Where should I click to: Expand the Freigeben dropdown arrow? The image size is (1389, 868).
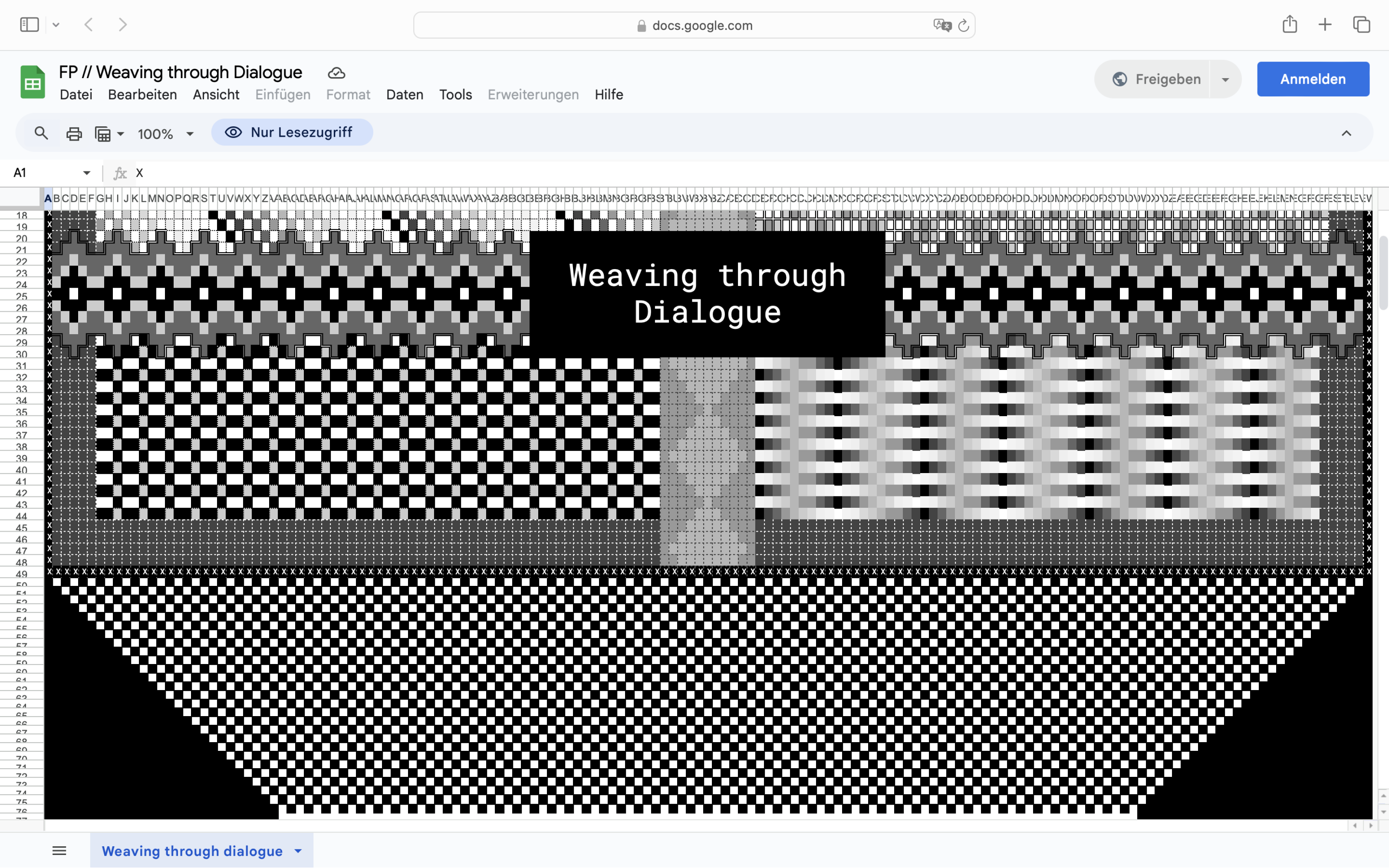coord(1225,79)
